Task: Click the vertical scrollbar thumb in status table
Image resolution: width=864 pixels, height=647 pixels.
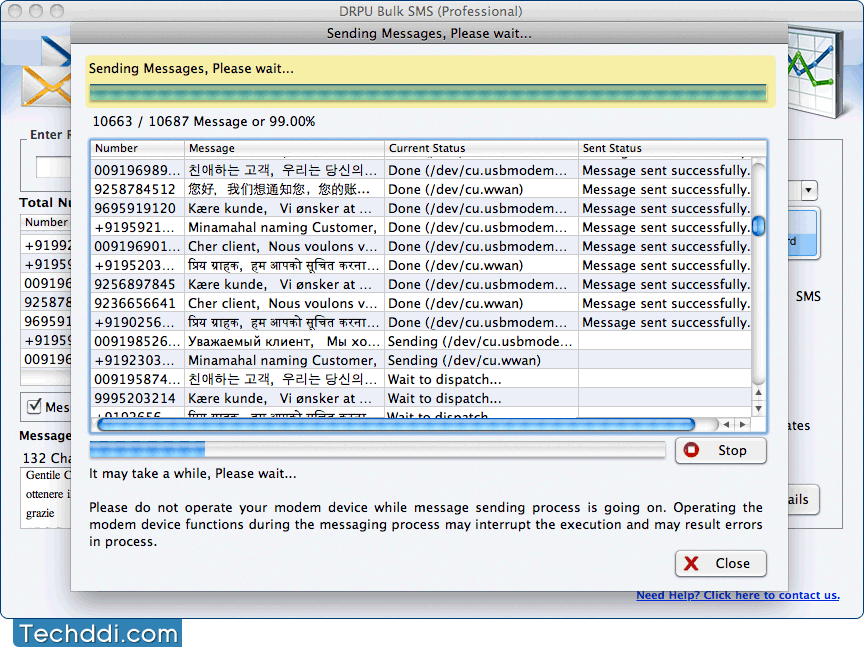Action: coord(759,226)
